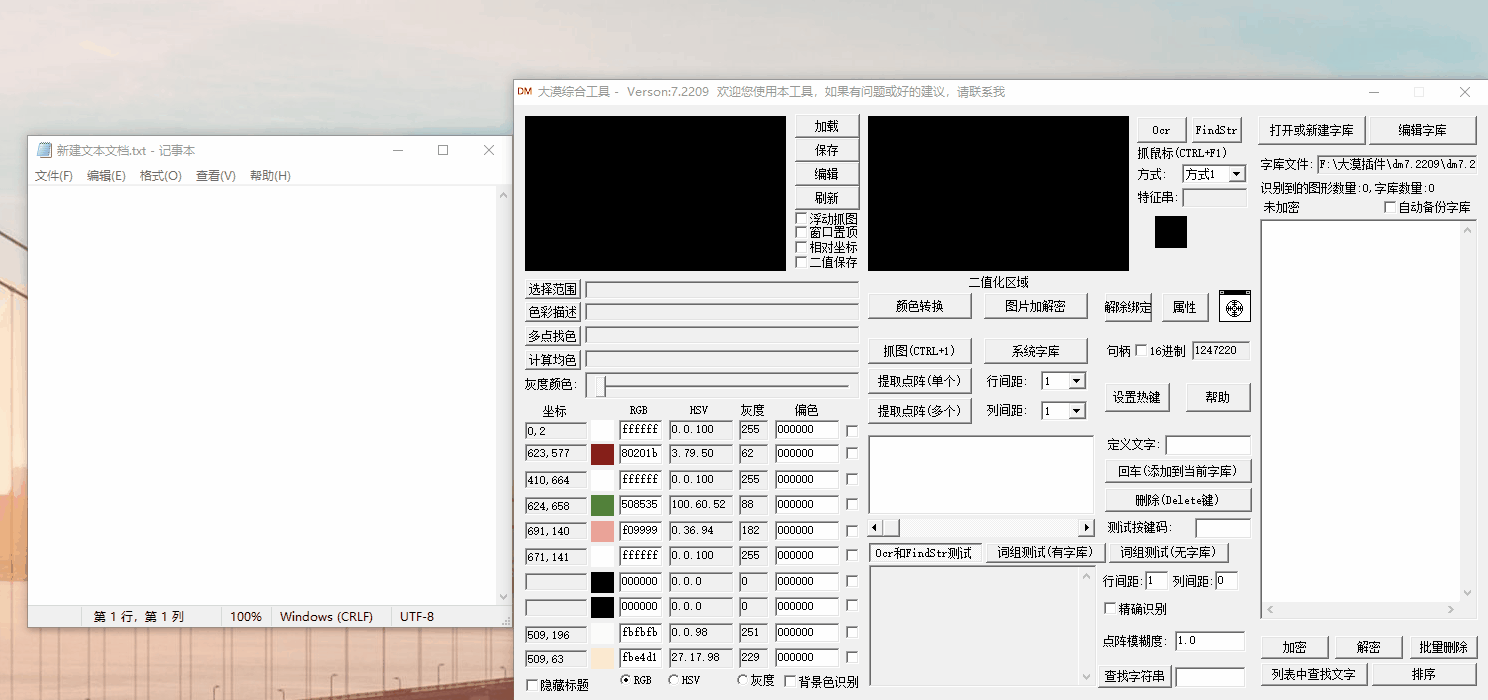Click the 图片加解密 button
1488x700 pixels.
pos(1036,306)
